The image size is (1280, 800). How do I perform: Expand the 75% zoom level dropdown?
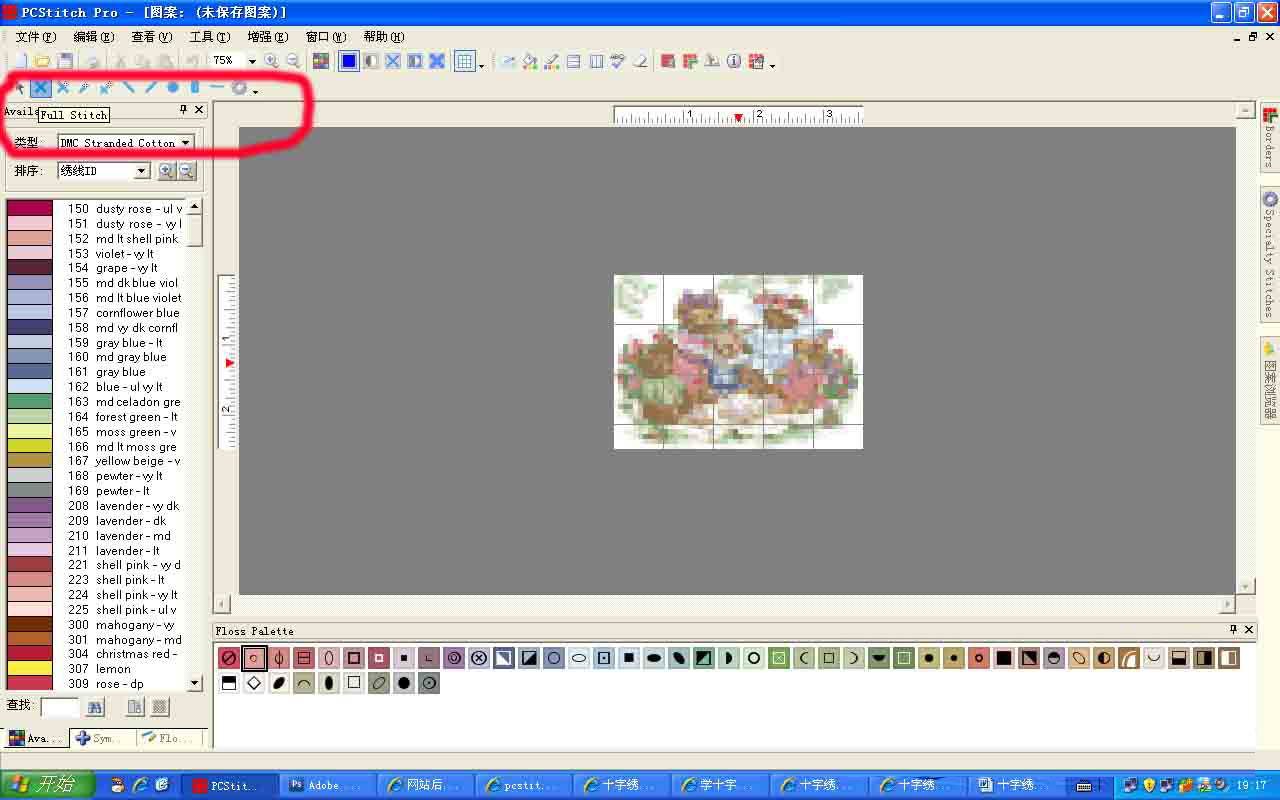pos(253,60)
